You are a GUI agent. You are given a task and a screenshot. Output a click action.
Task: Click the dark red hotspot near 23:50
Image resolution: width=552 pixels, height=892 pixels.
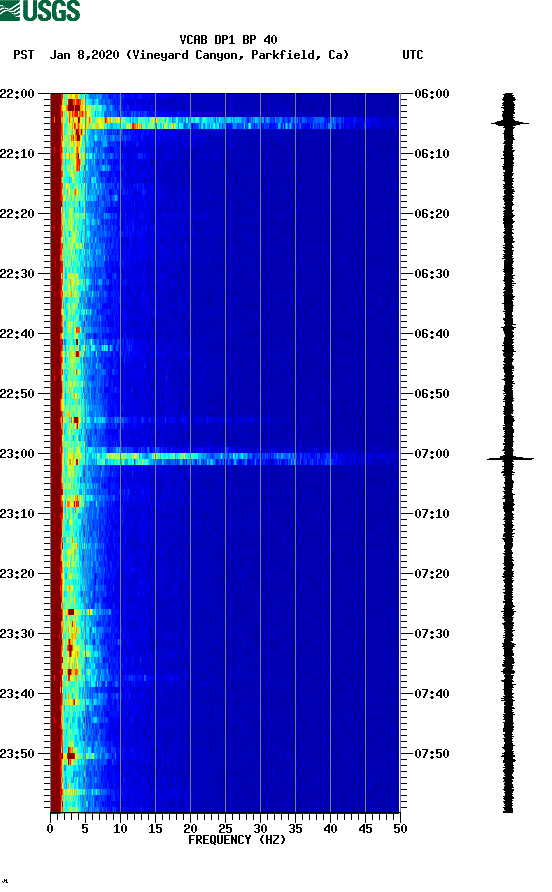[71, 755]
